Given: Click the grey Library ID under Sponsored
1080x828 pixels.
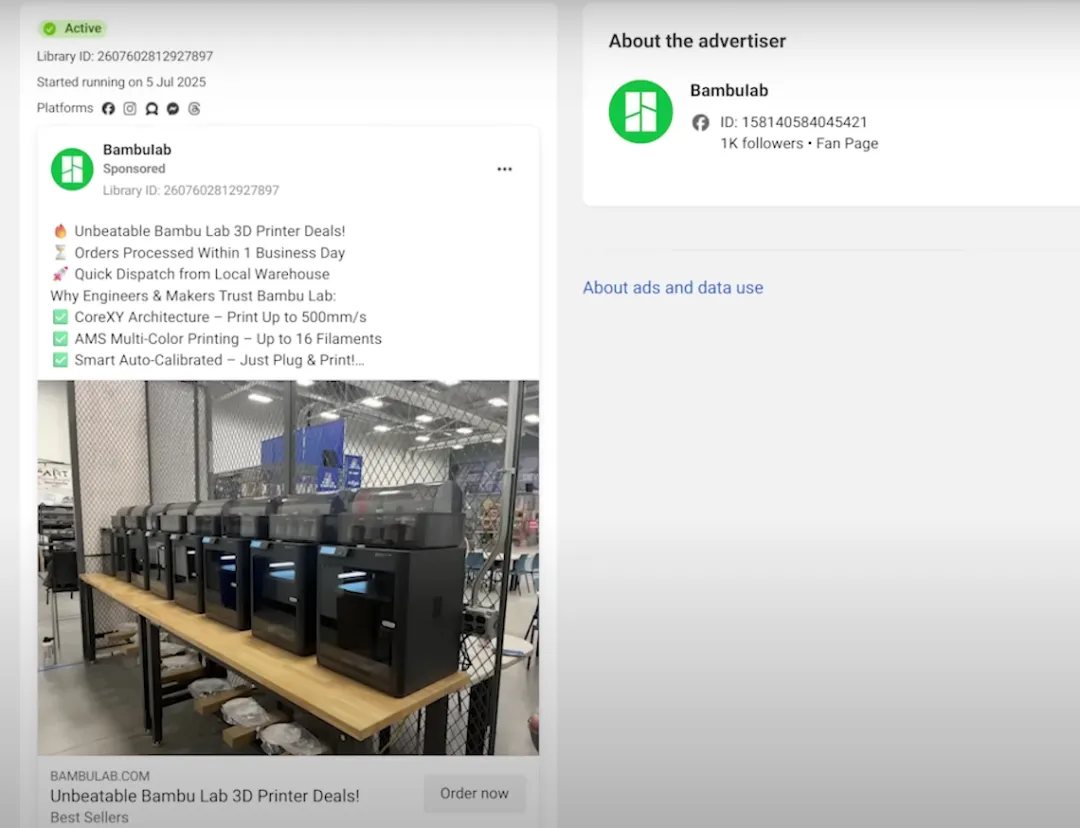Looking at the screenshot, I should coord(191,190).
